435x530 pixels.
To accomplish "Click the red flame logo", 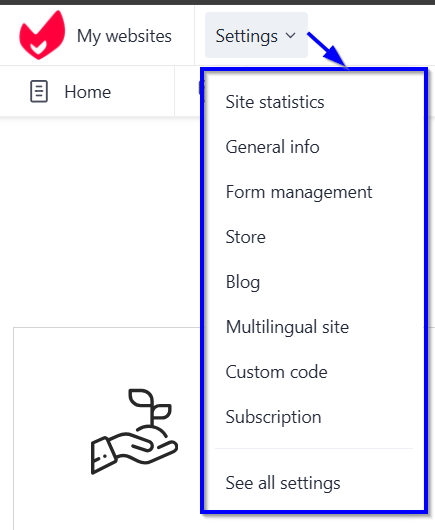I will pyautogui.click(x=42, y=35).
